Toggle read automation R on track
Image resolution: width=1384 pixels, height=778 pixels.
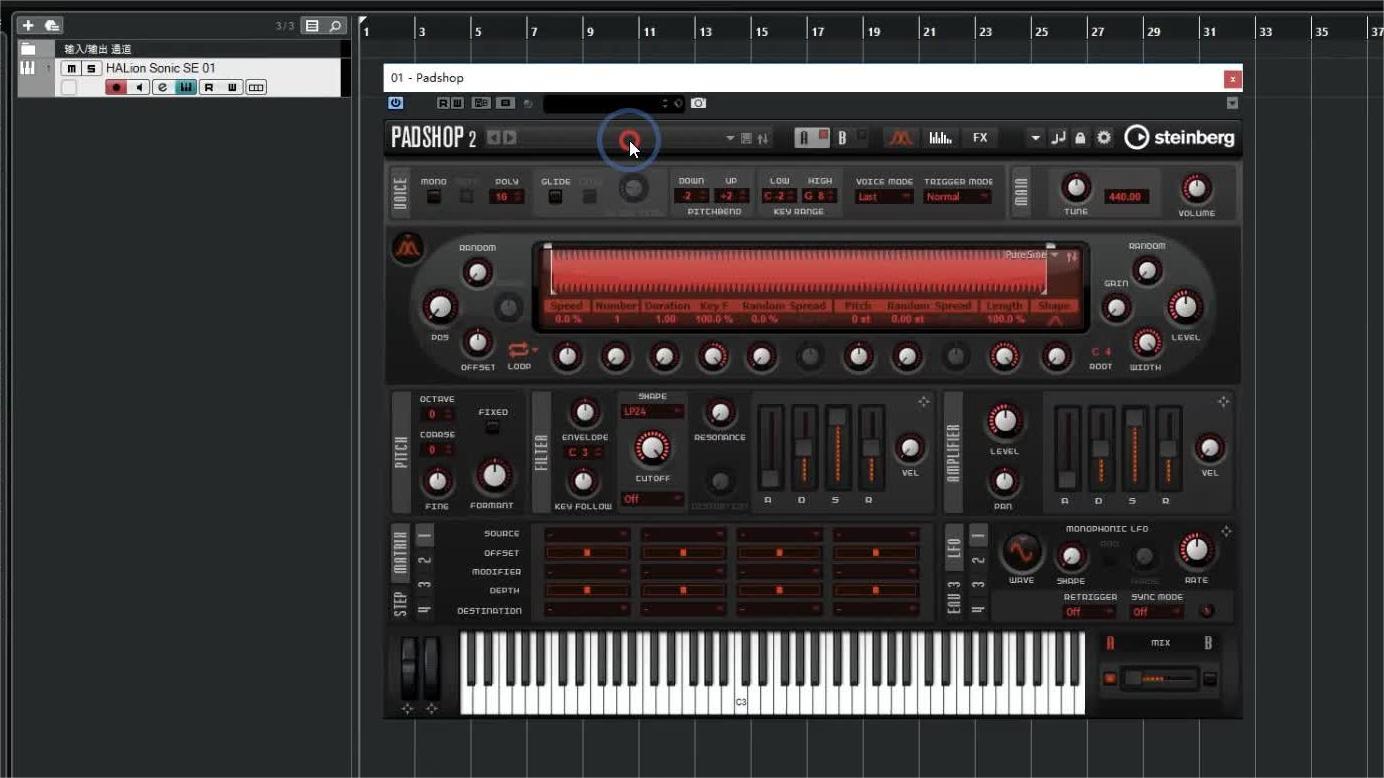click(x=209, y=88)
